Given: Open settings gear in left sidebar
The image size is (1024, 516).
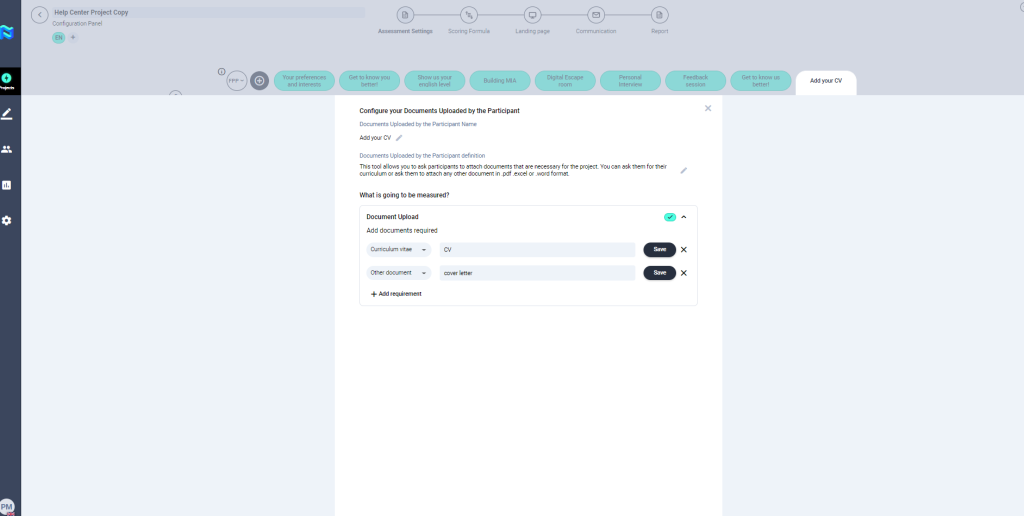Looking at the screenshot, I should (7, 220).
